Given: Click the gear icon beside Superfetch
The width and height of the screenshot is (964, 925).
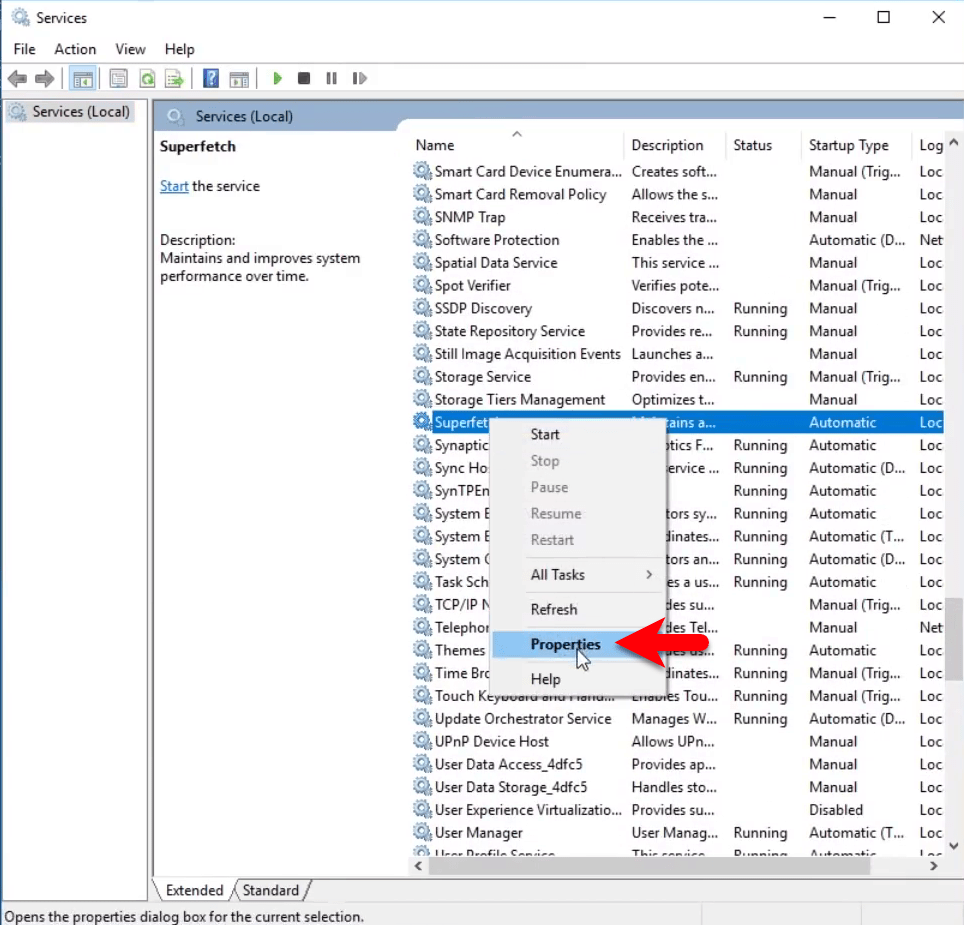Looking at the screenshot, I should pos(422,422).
